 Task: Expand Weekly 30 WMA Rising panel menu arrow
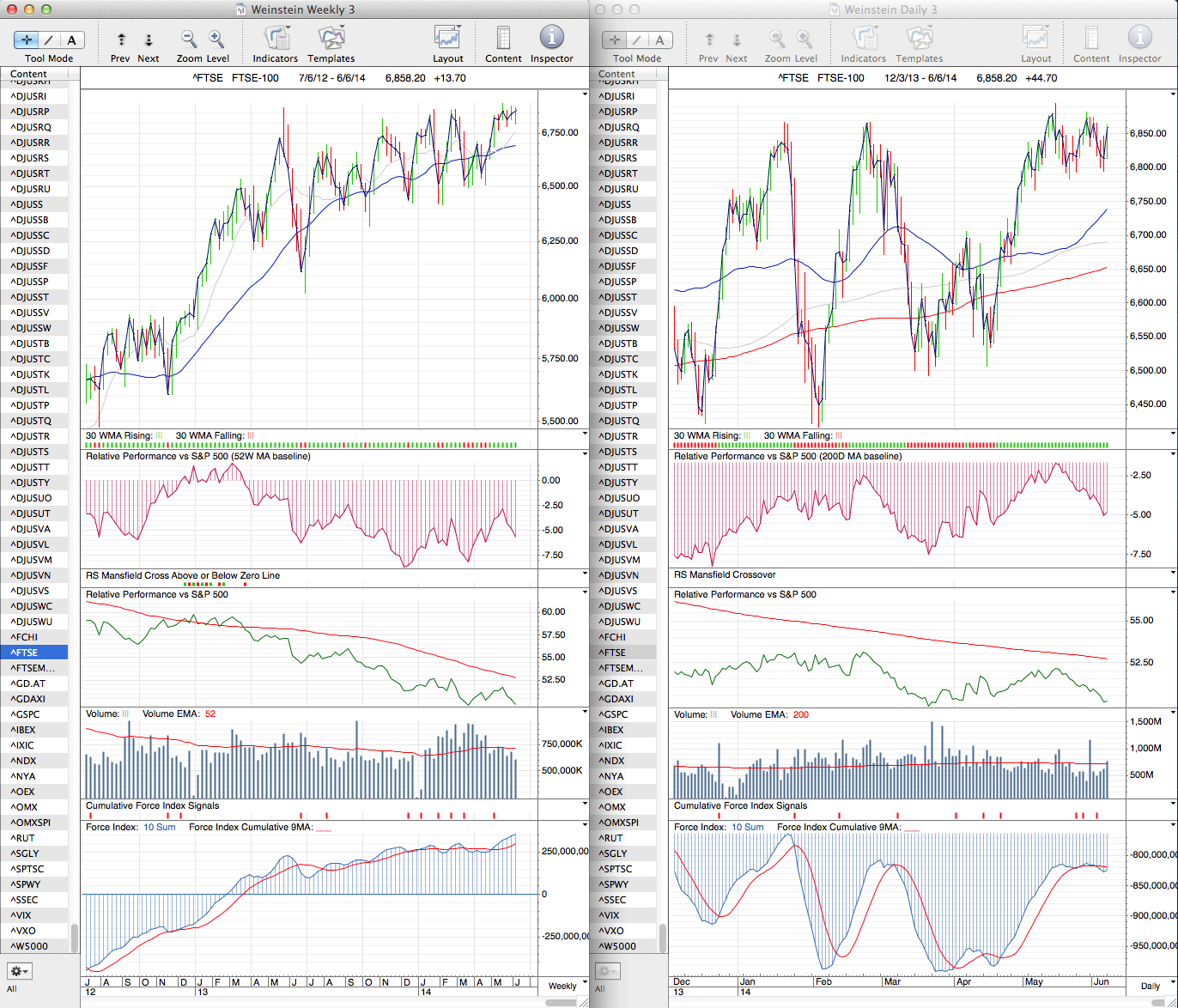[585, 434]
